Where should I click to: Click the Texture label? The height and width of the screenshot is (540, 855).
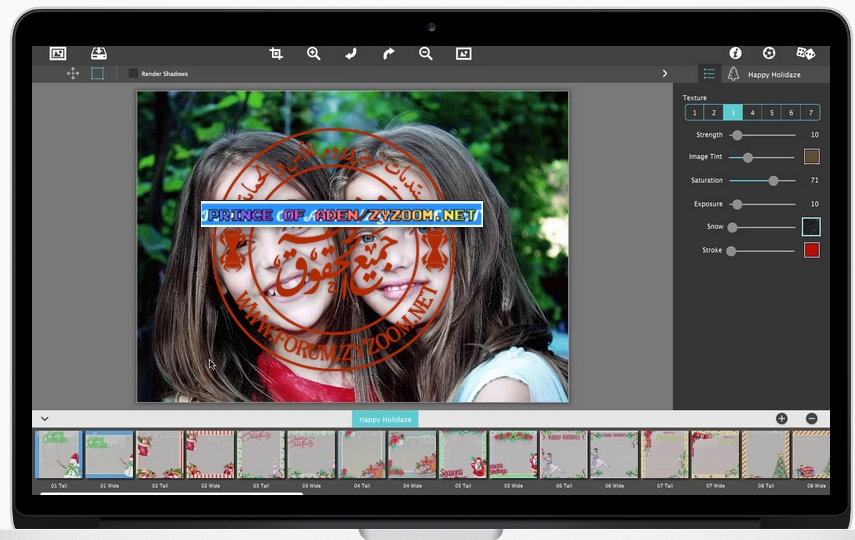694,98
